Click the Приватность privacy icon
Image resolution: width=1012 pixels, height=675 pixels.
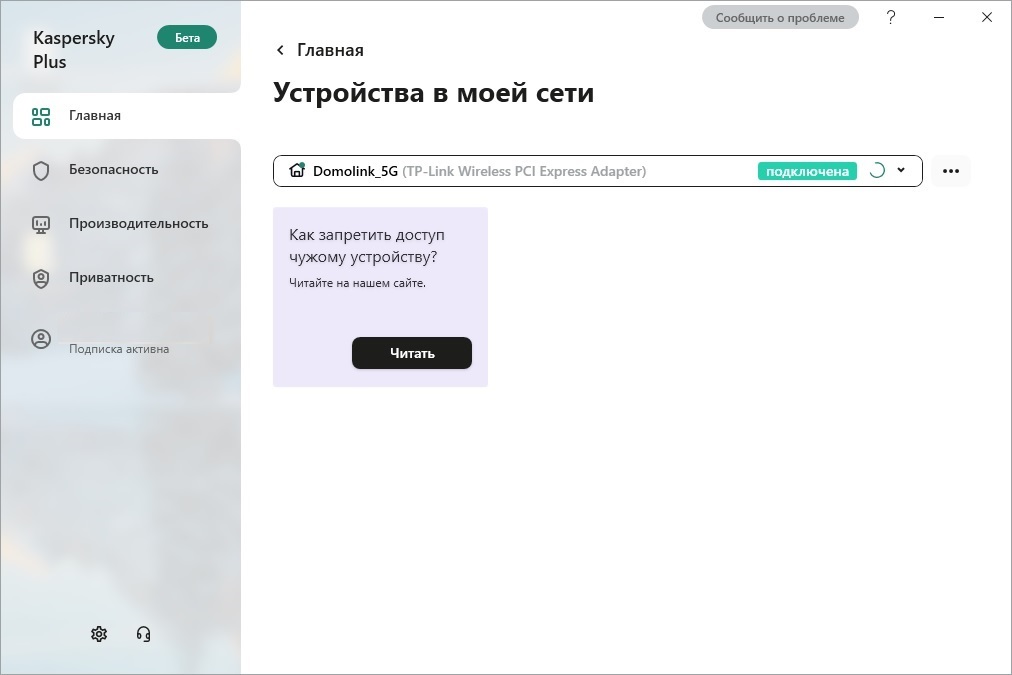41,278
